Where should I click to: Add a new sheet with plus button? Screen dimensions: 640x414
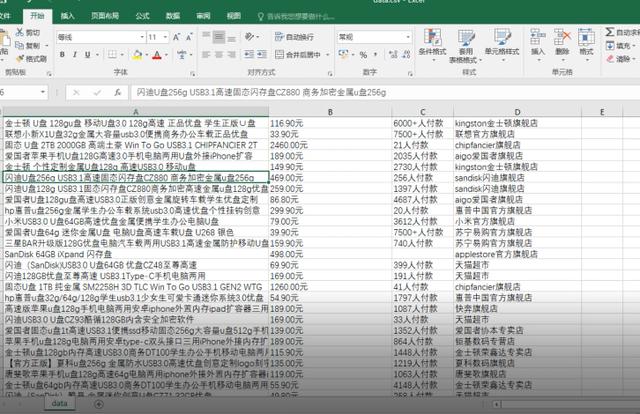point(99,404)
